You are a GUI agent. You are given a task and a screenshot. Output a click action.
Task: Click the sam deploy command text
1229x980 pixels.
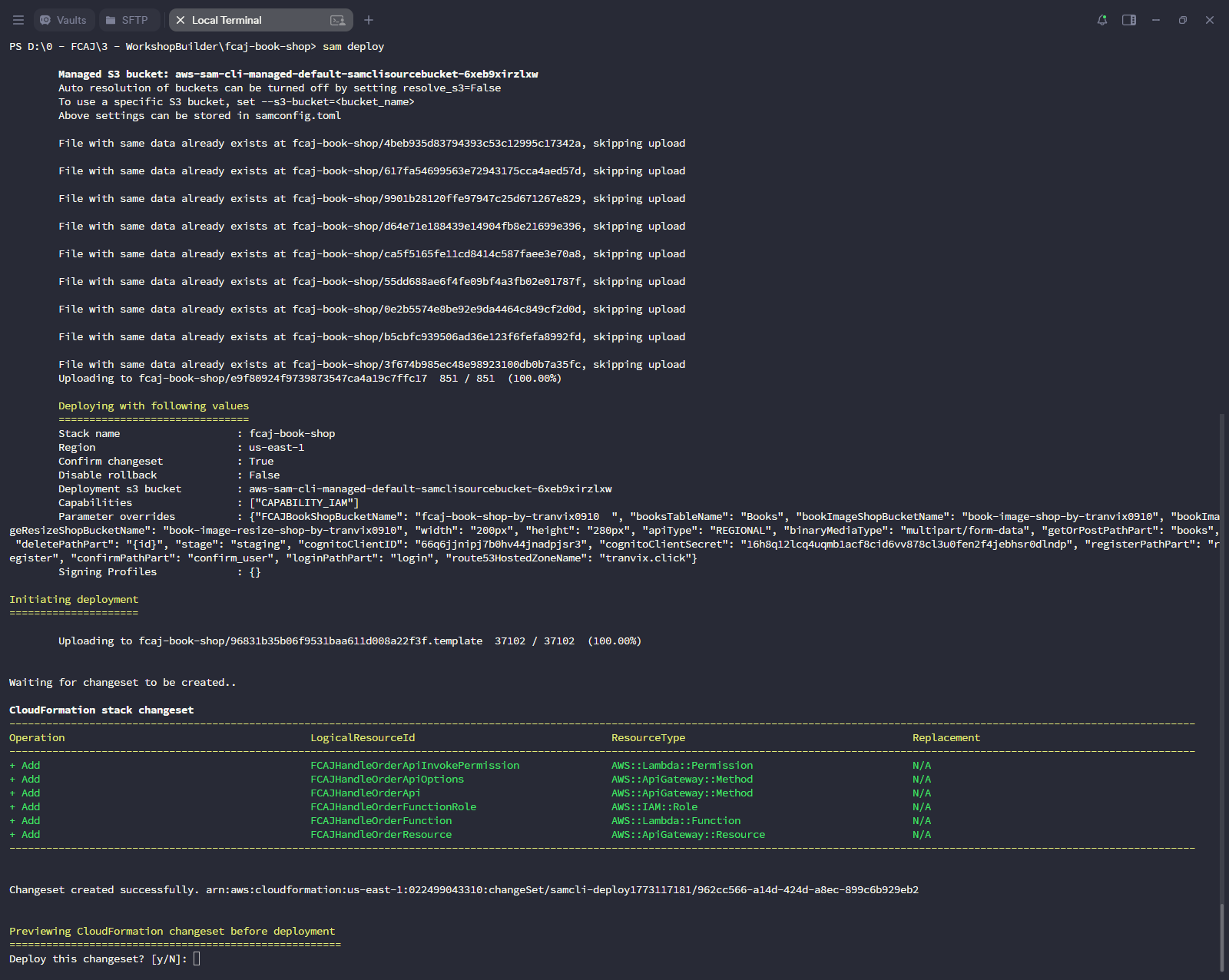353,46
